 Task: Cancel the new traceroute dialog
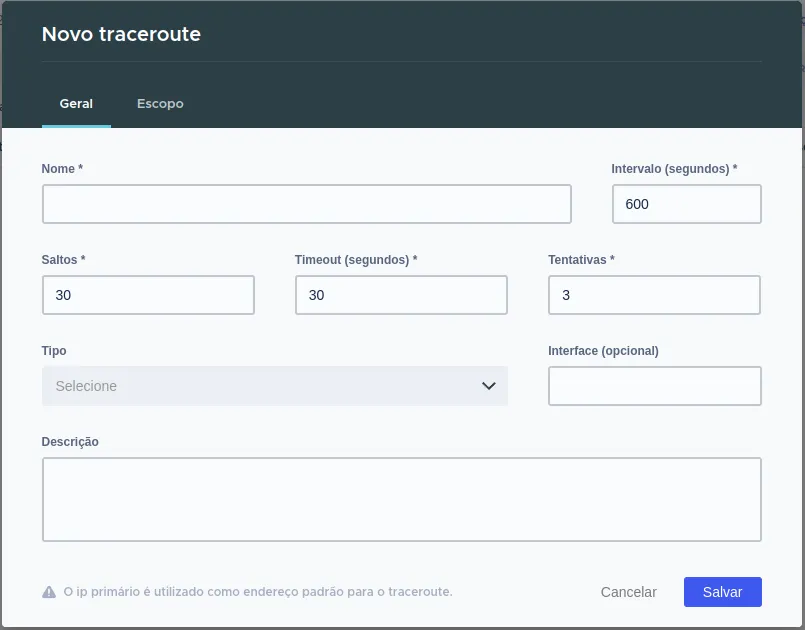pyautogui.click(x=628, y=592)
